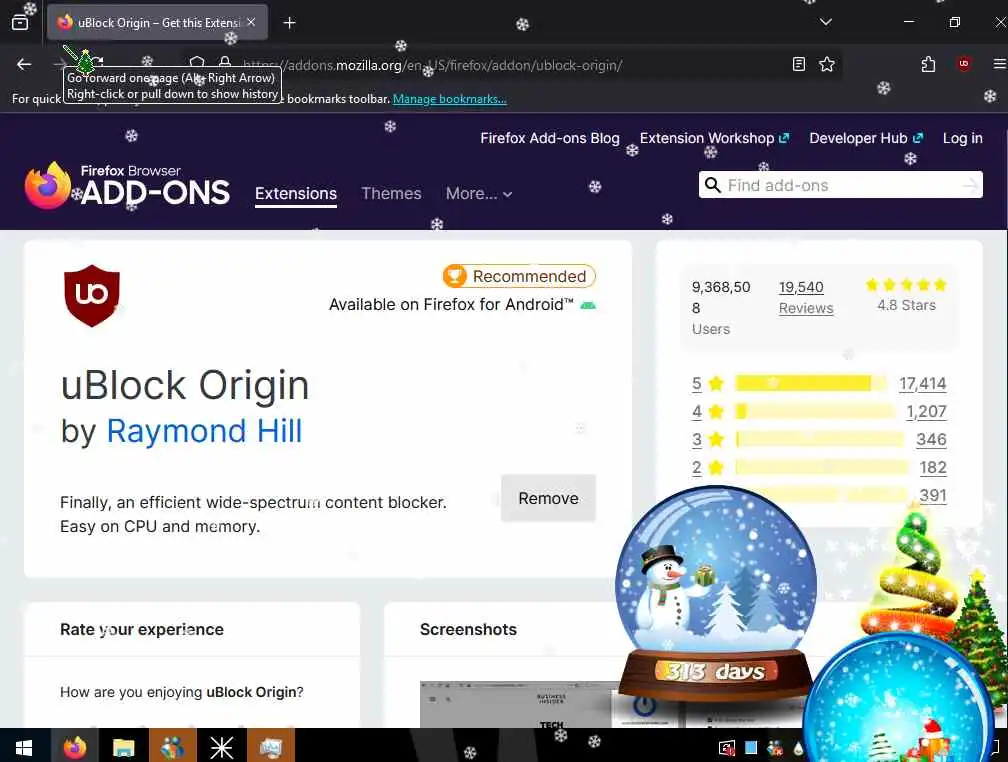Click the Firefox Browser ADD-ONS logo
The image size is (1008, 762).
tap(127, 185)
